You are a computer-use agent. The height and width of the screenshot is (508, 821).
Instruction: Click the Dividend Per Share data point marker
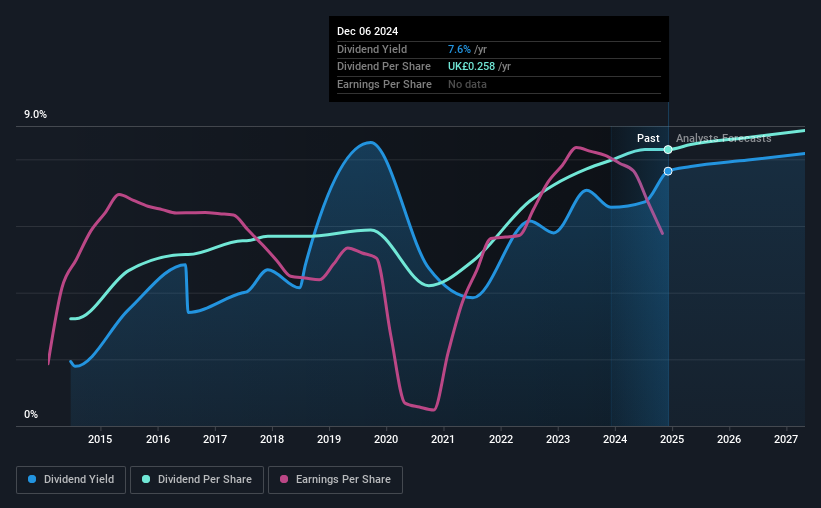pos(668,150)
